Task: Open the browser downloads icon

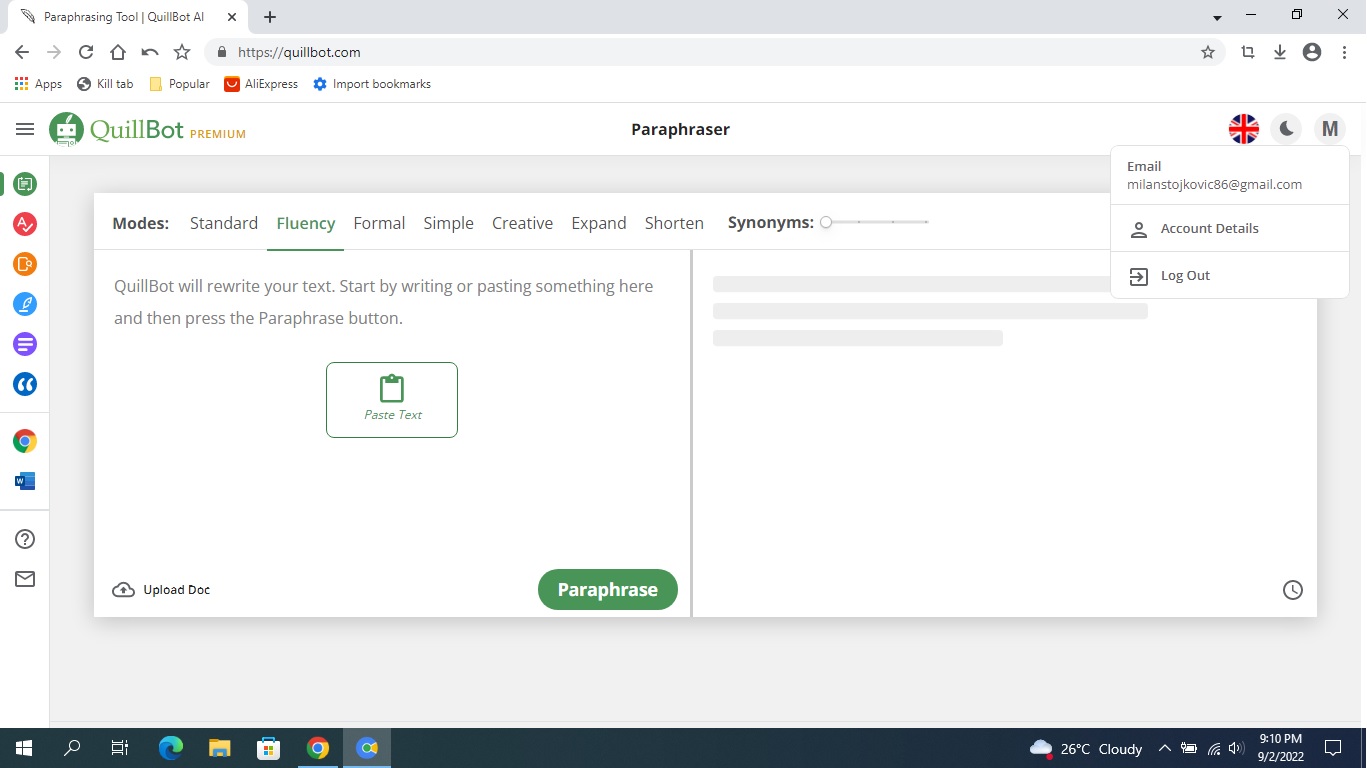Action: pyautogui.click(x=1280, y=52)
